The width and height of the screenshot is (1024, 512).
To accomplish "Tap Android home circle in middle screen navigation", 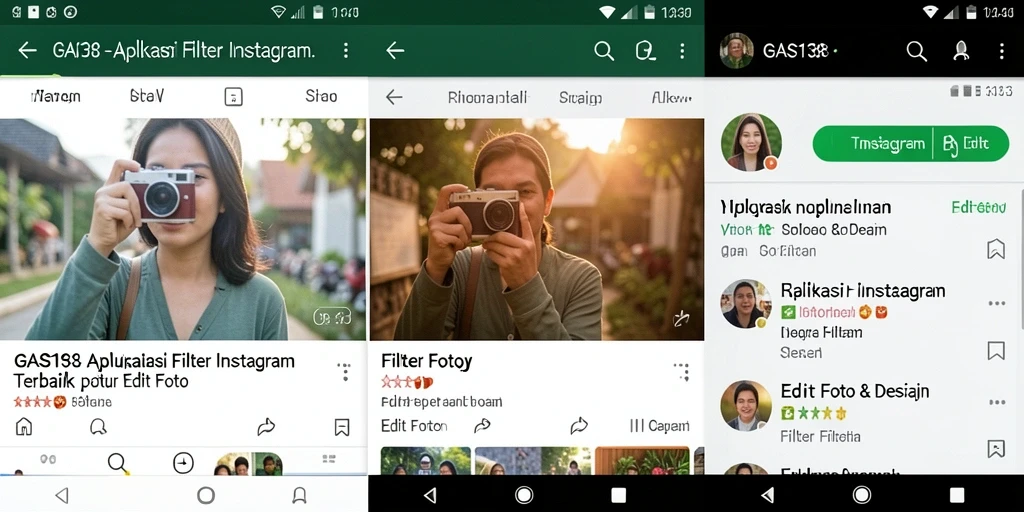I will [x=524, y=495].
